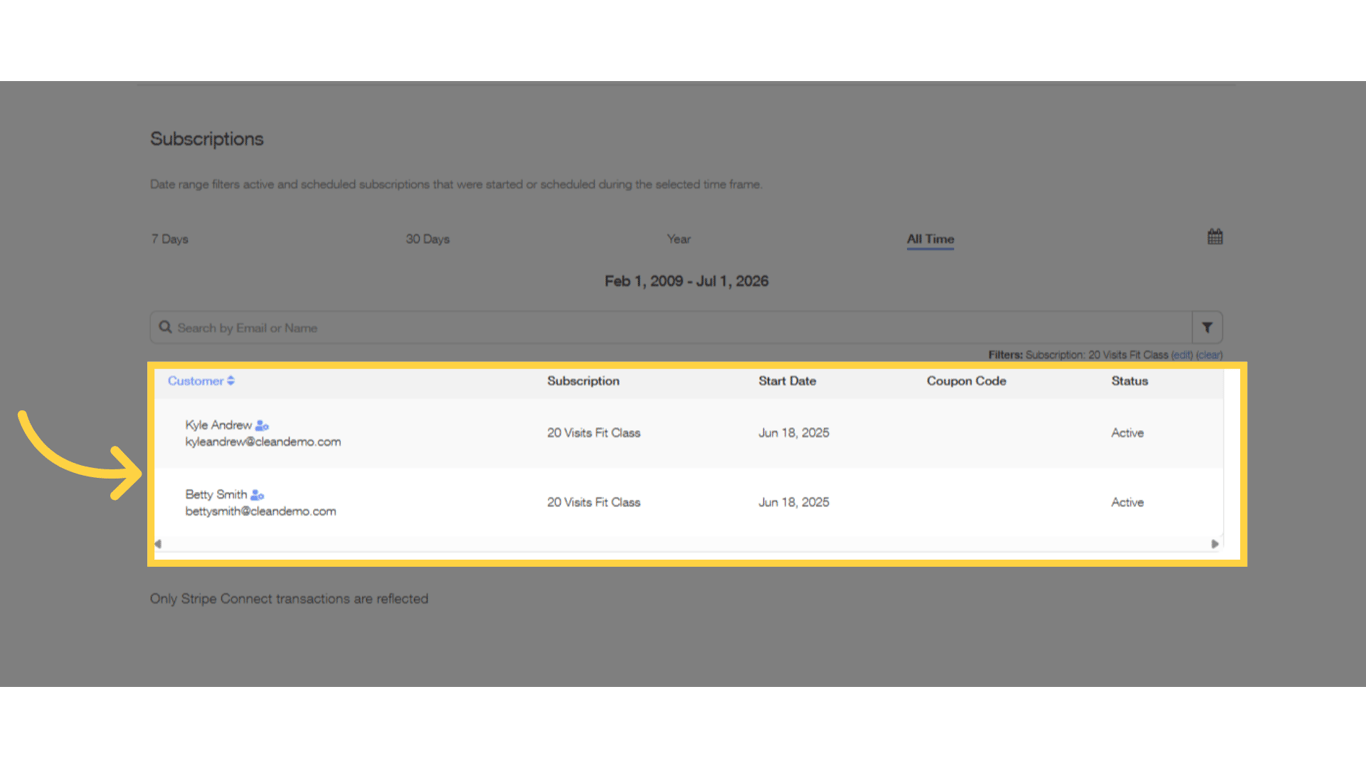Click the right arrow of the table scrollbar
The image size is (1366, 768).
(1215, 543)
